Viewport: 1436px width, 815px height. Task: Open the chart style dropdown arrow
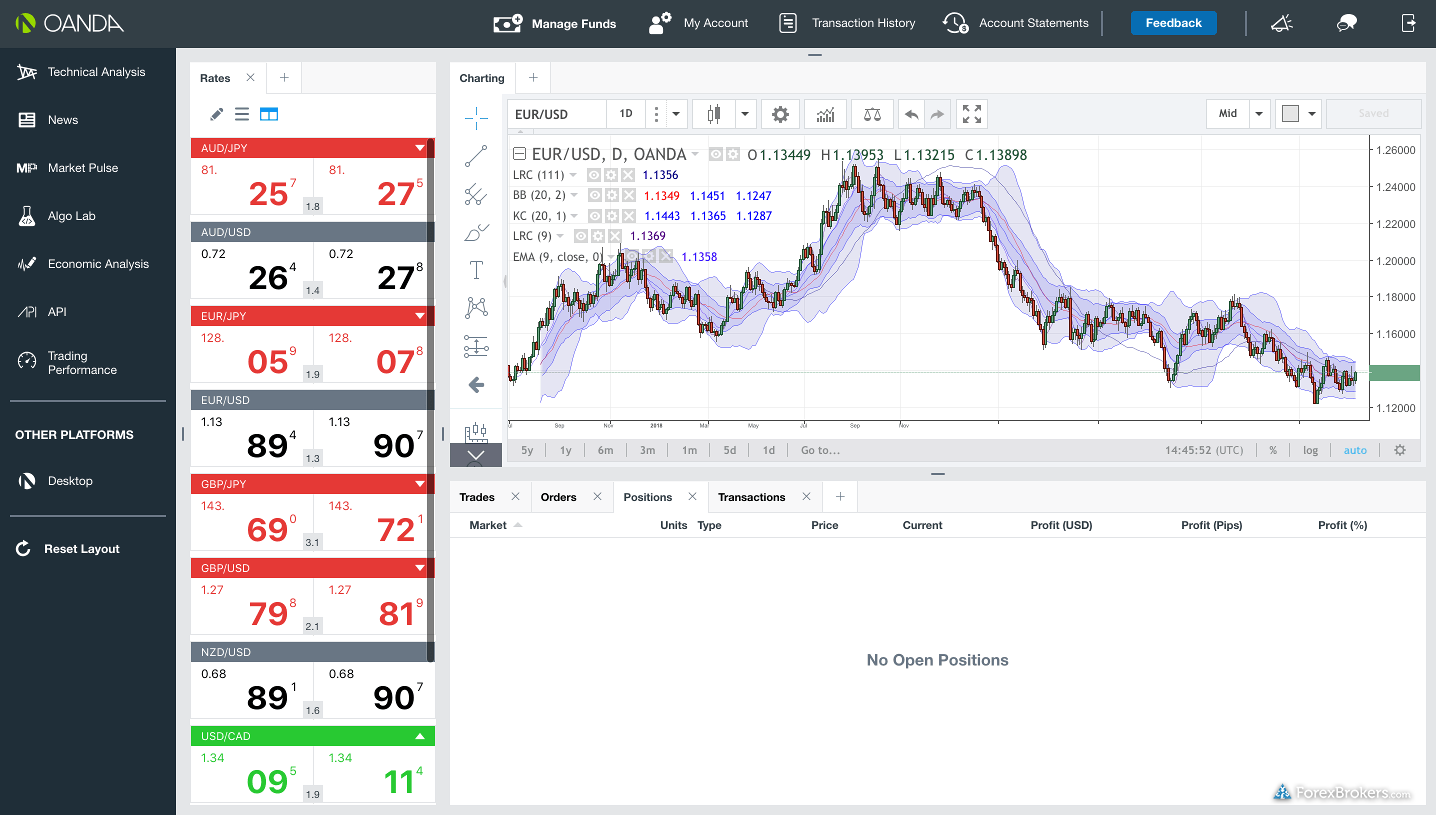[x=745, y=114]
